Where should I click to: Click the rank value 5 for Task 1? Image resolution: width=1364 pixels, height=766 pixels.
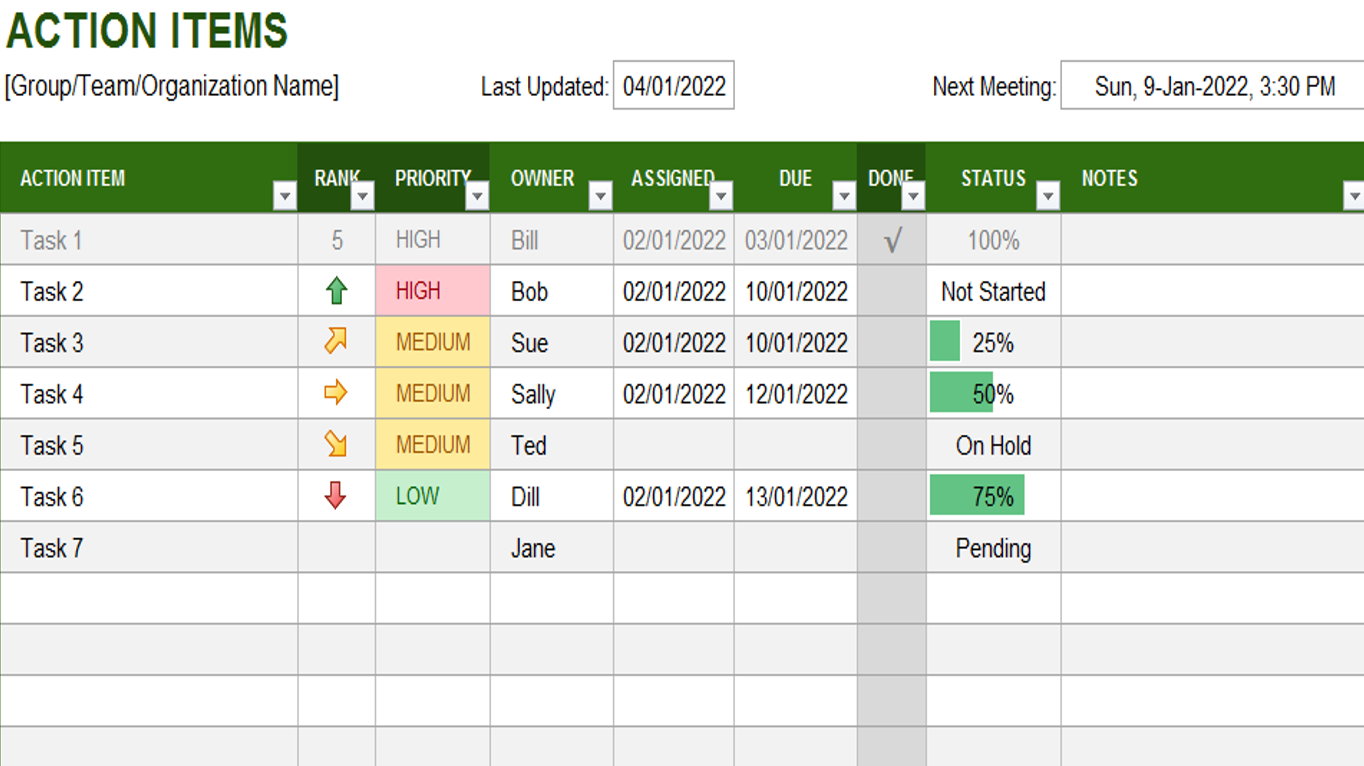(x=337, y=240)
